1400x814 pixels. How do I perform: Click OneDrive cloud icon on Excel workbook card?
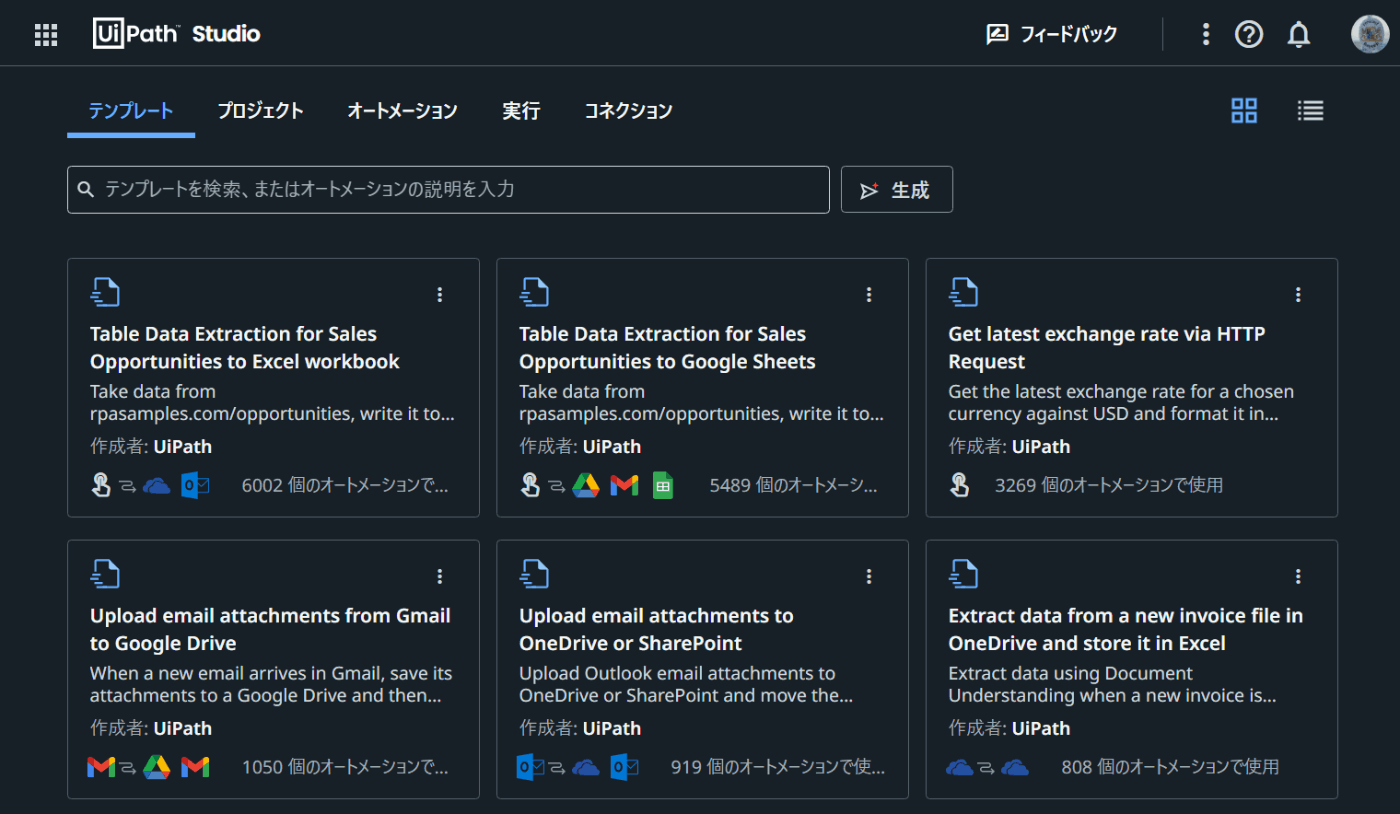click(157, 486)
